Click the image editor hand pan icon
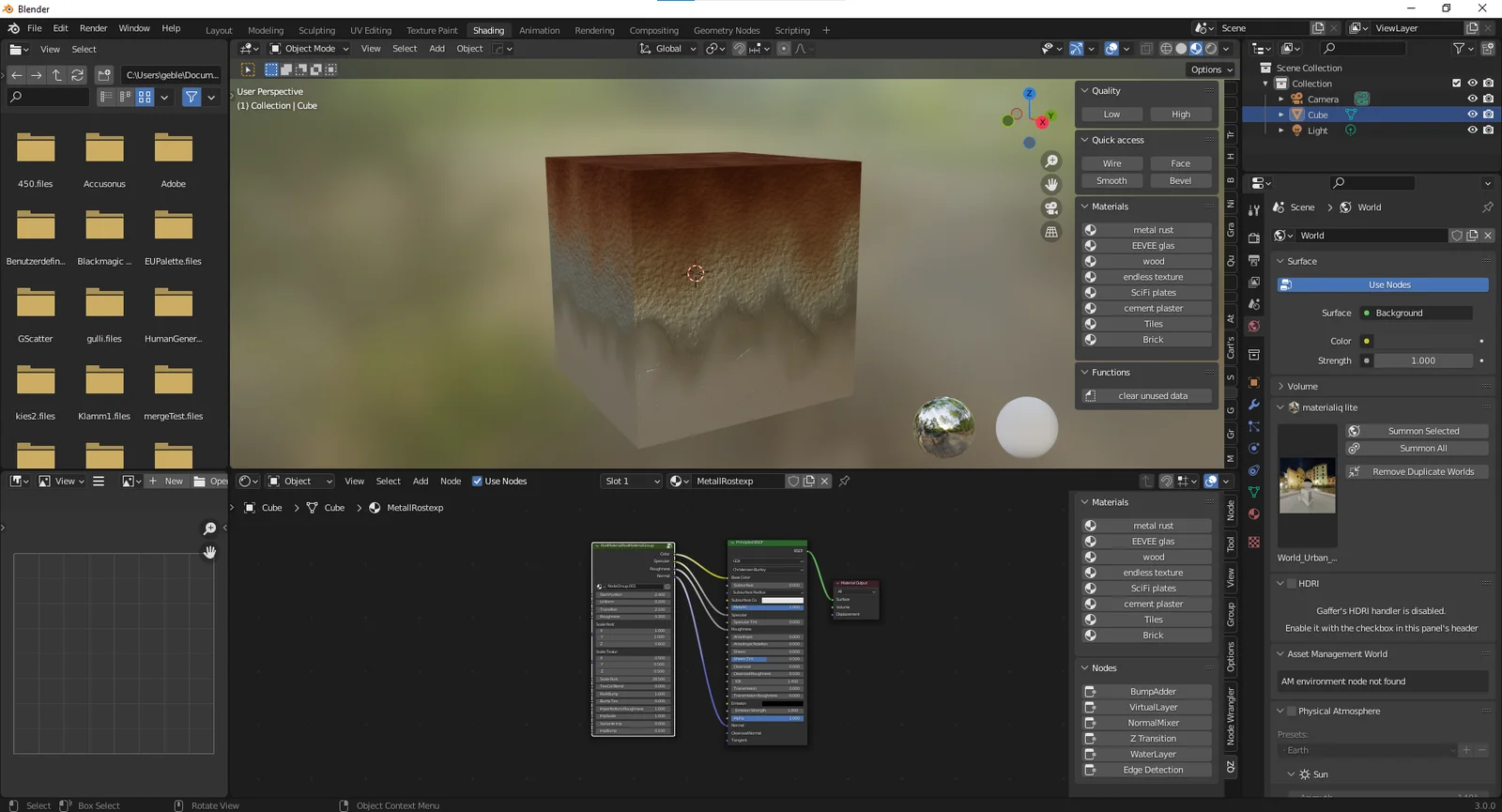Viewport: 1502px width, 812px height. tap(209, 552)
